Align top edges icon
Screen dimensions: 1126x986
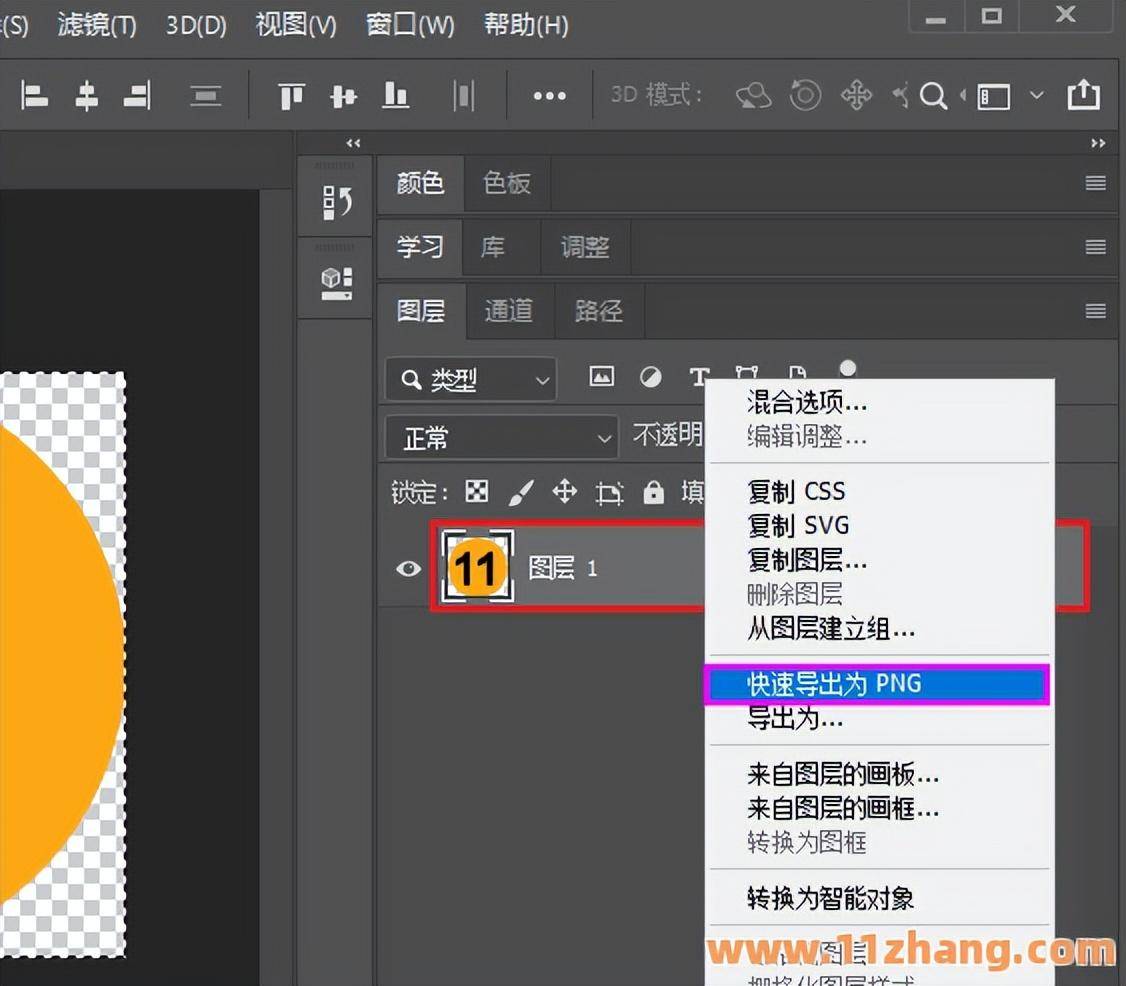291,96
